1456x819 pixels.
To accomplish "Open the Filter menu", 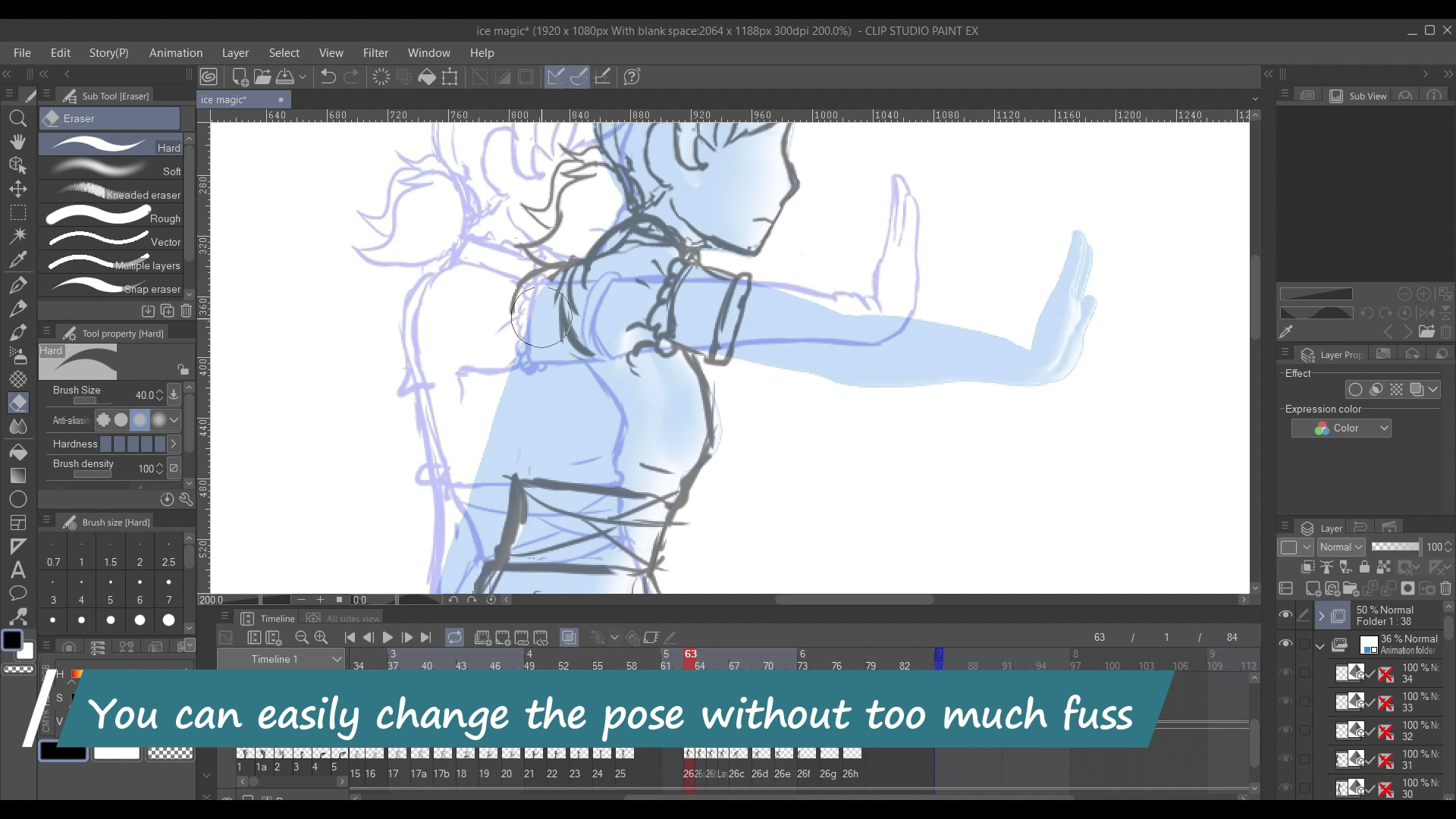I will coord(375,53).
